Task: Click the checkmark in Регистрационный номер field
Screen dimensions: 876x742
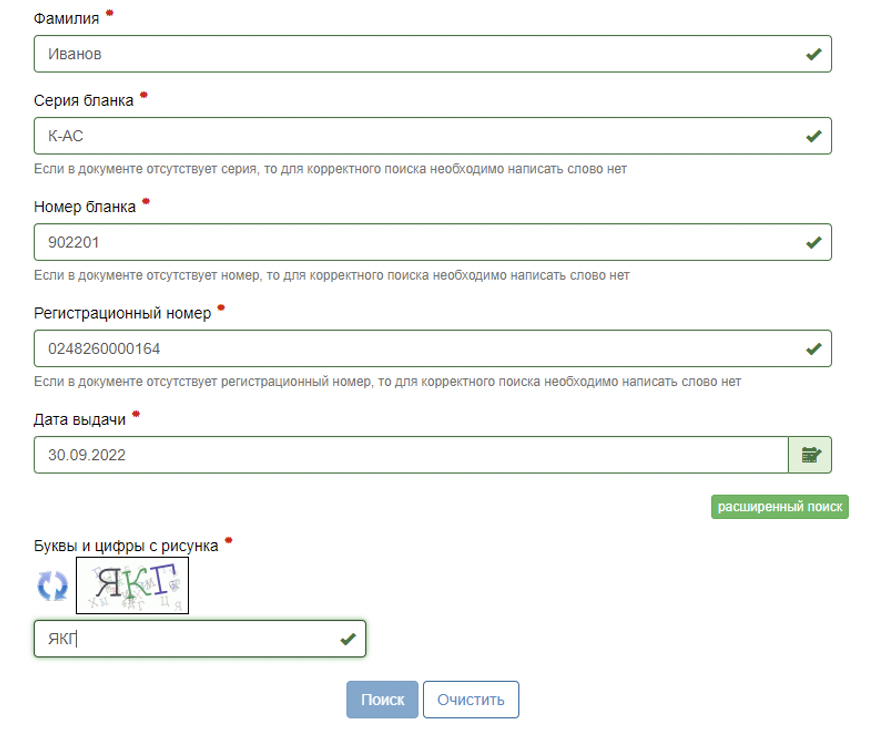Action: click(x=813, y=349)
